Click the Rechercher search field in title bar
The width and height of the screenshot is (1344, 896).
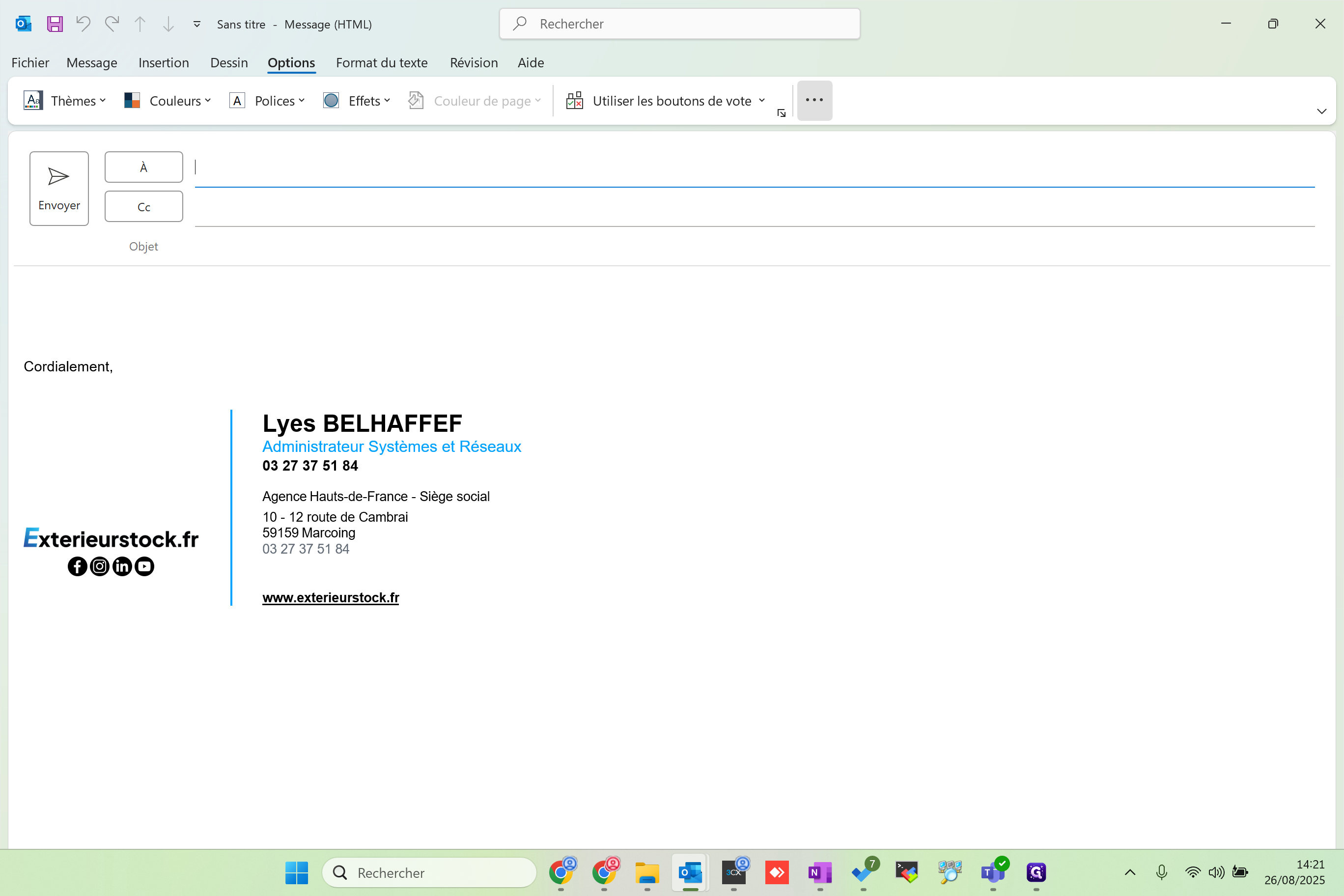click(679, 24)
